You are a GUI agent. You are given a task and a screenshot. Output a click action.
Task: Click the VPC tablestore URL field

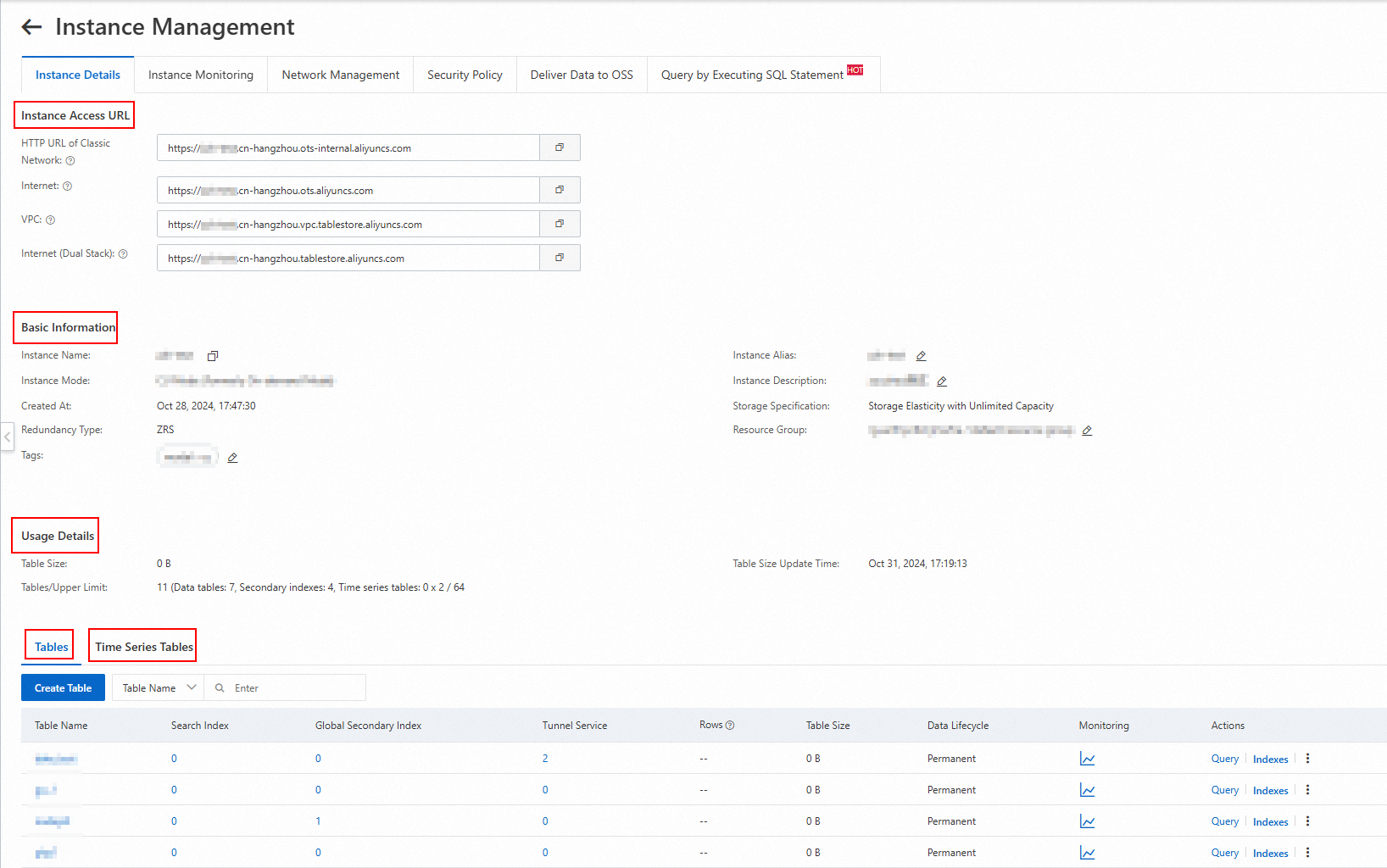point(348,224)
